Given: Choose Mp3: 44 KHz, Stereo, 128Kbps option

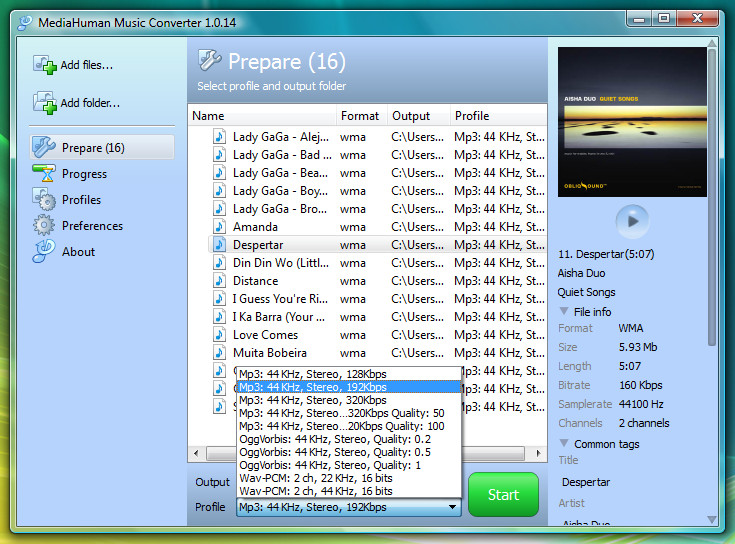Looking at the screenshot, I should click(349, 374).
